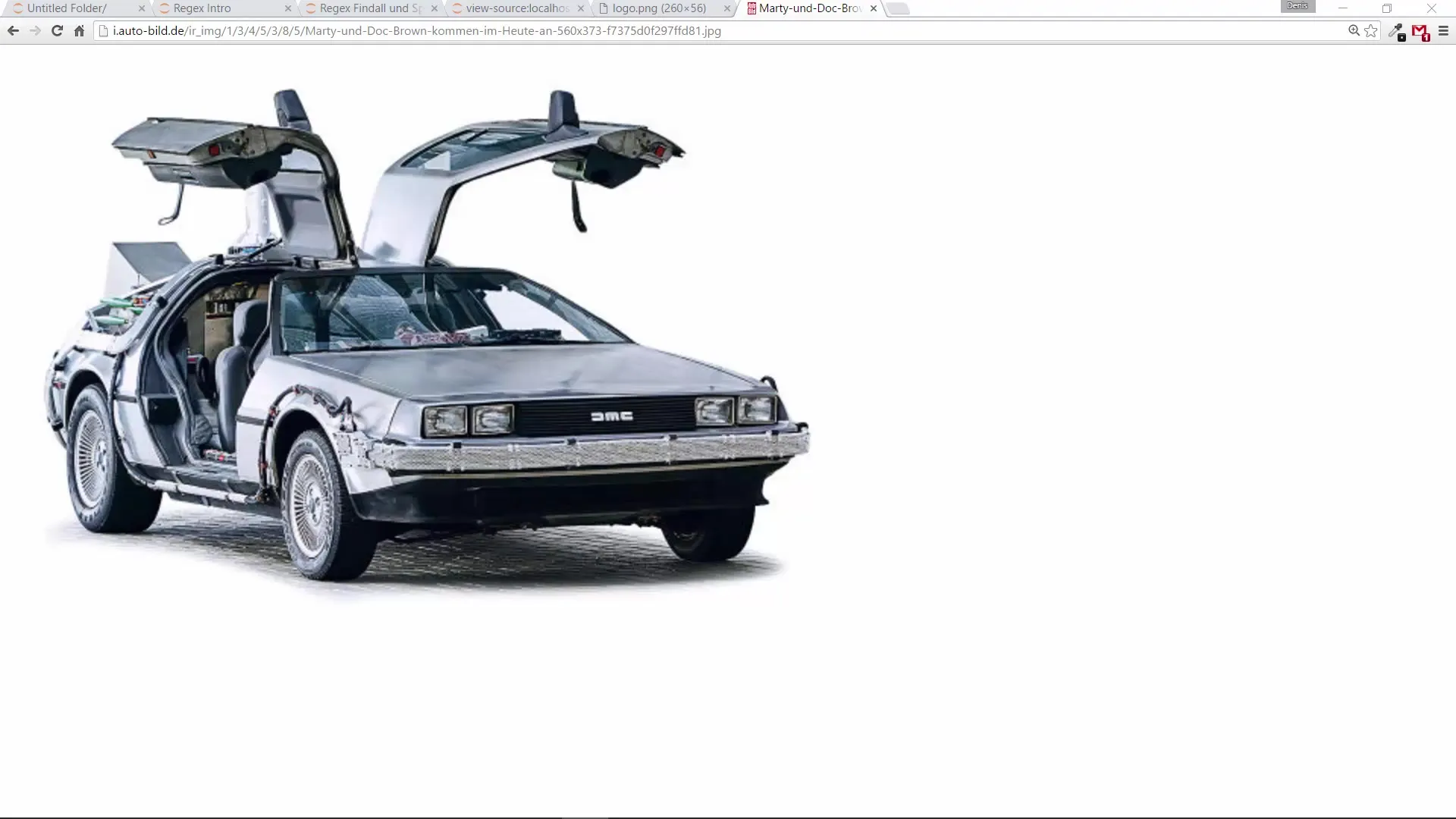Minimize the Chrome window
Image resolution: width=1456 pixels, height=819 pixels.
1343,8
